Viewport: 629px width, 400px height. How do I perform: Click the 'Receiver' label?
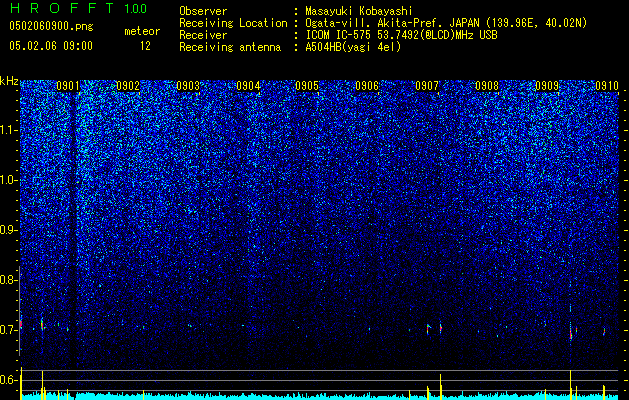[x=203, y=35]
